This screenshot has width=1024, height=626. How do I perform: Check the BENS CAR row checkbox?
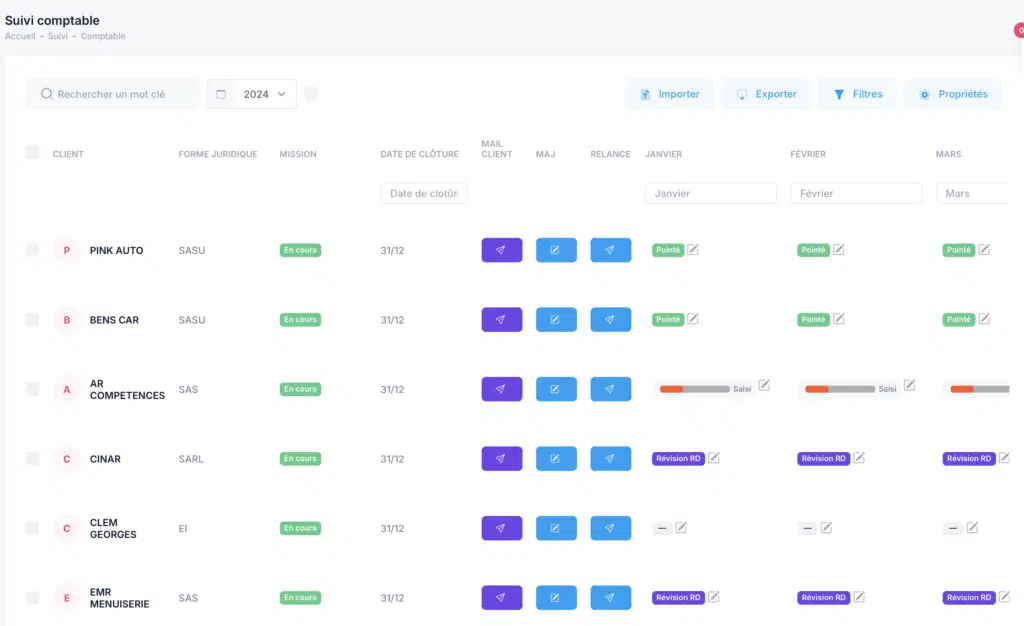point(32,320)
